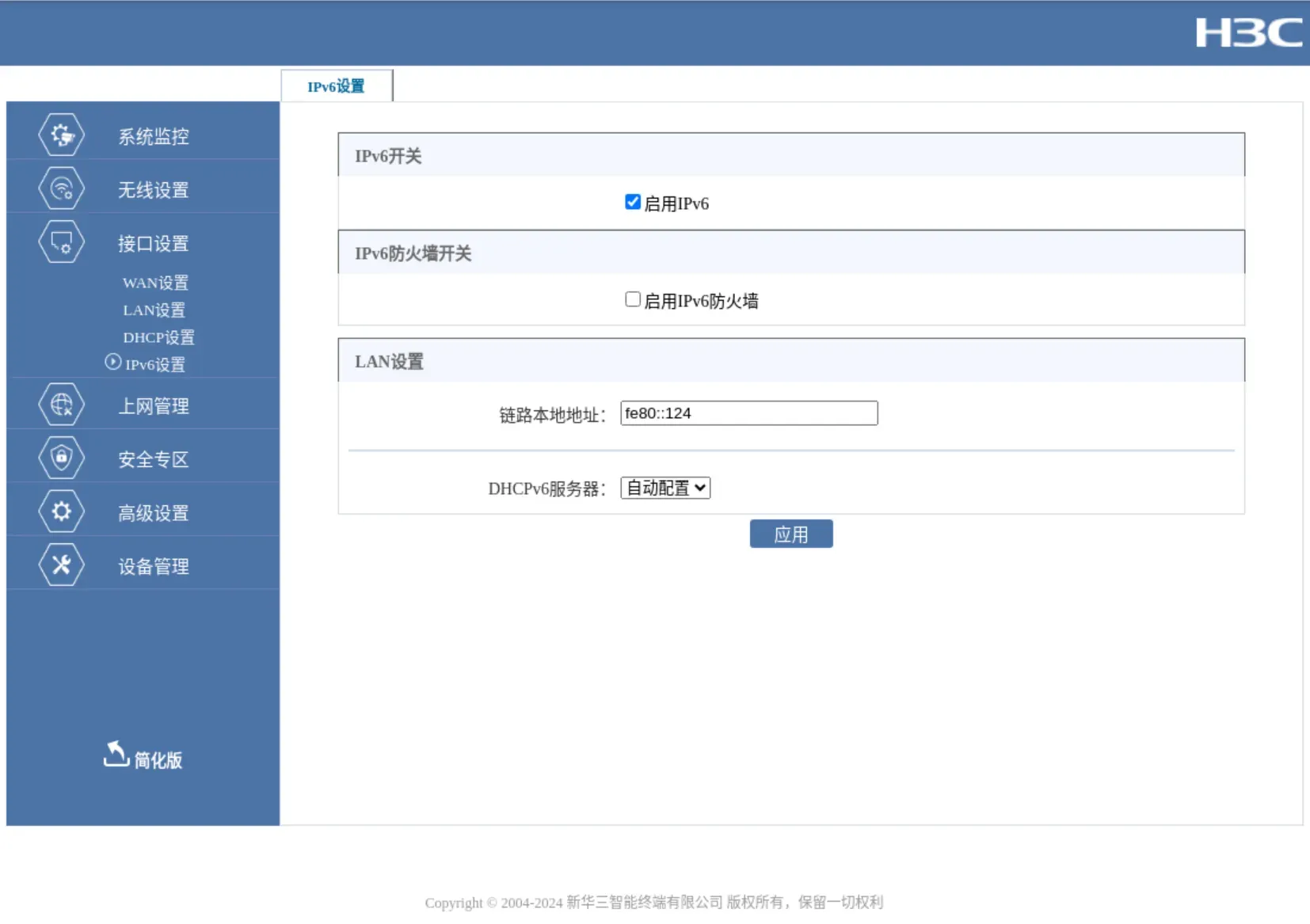Click the Internet Management (上网管理) globe icon
Viewport: 1310px width, 924px height.
point(61,405)
